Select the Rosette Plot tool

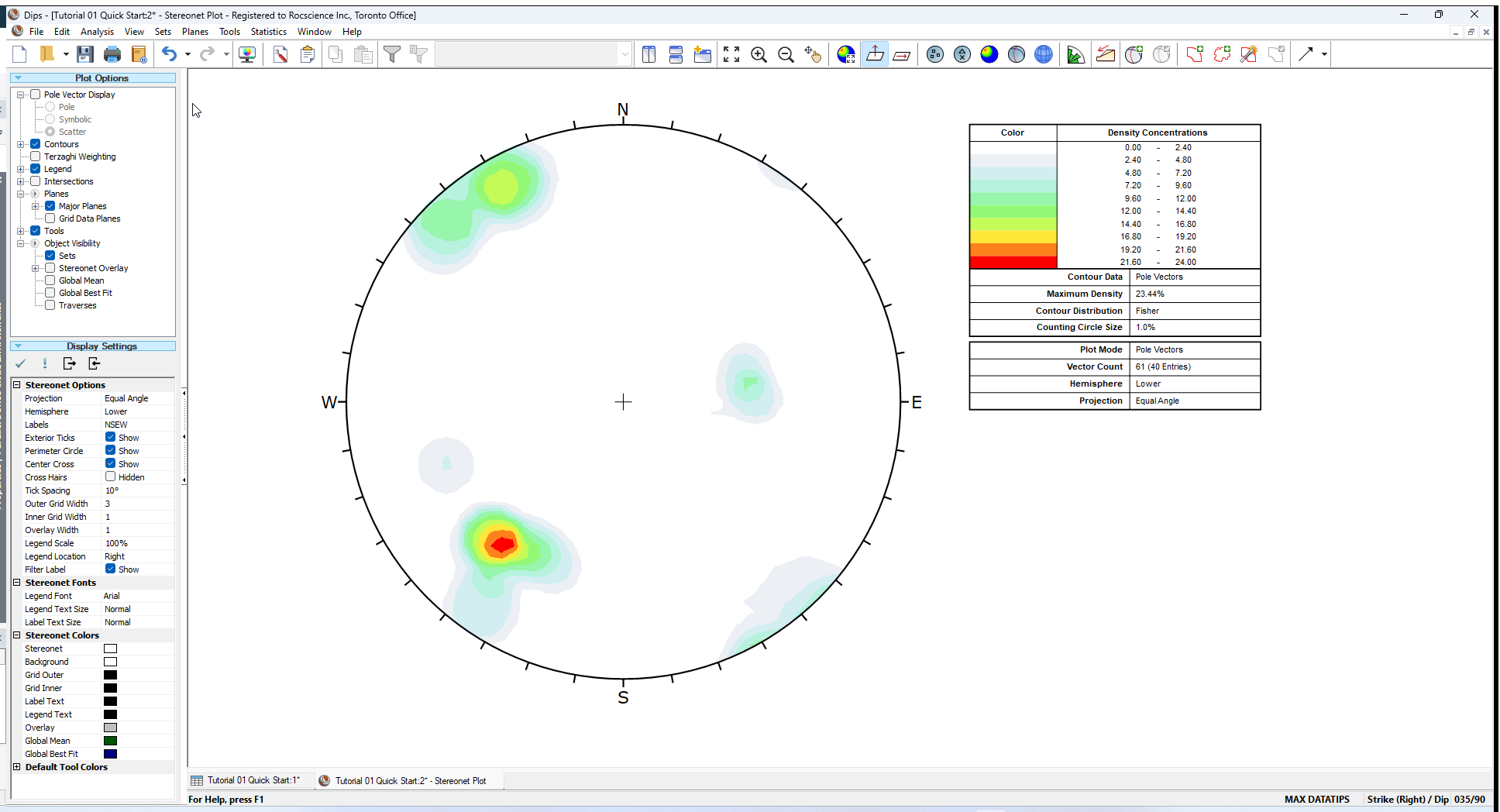point(1075,53)
